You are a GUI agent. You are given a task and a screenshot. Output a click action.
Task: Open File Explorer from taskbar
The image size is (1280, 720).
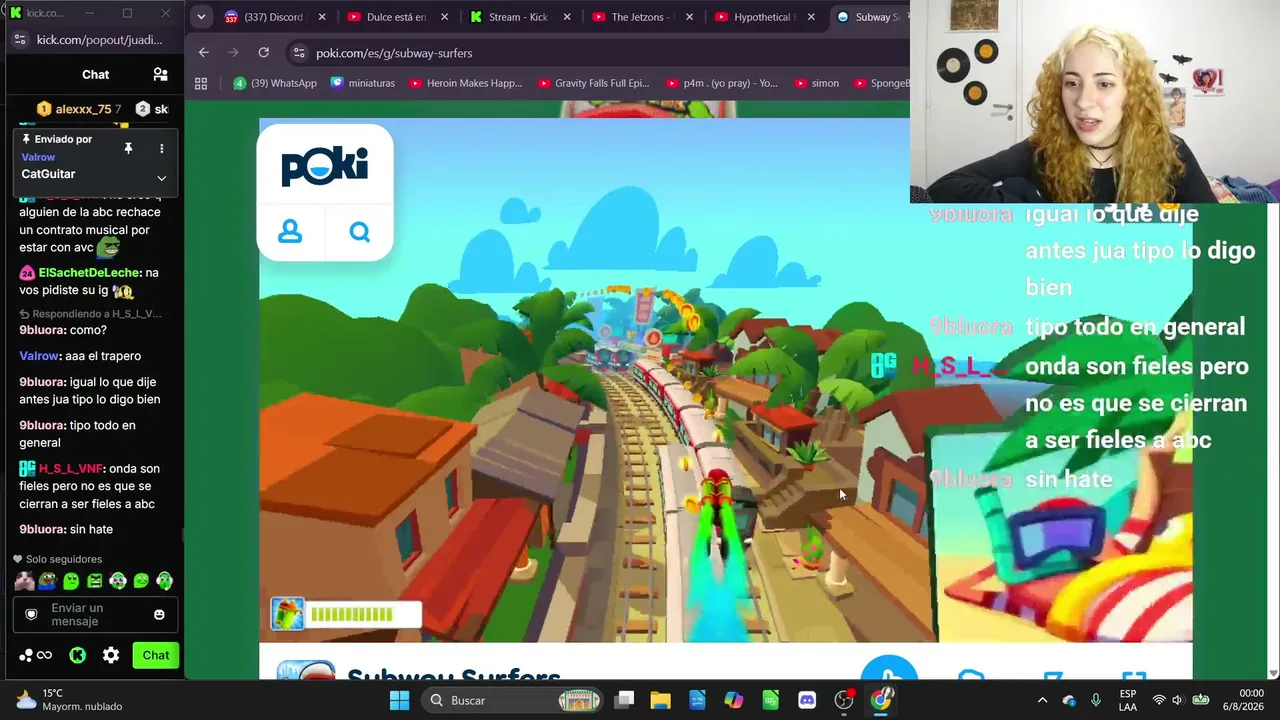point(660,700)
